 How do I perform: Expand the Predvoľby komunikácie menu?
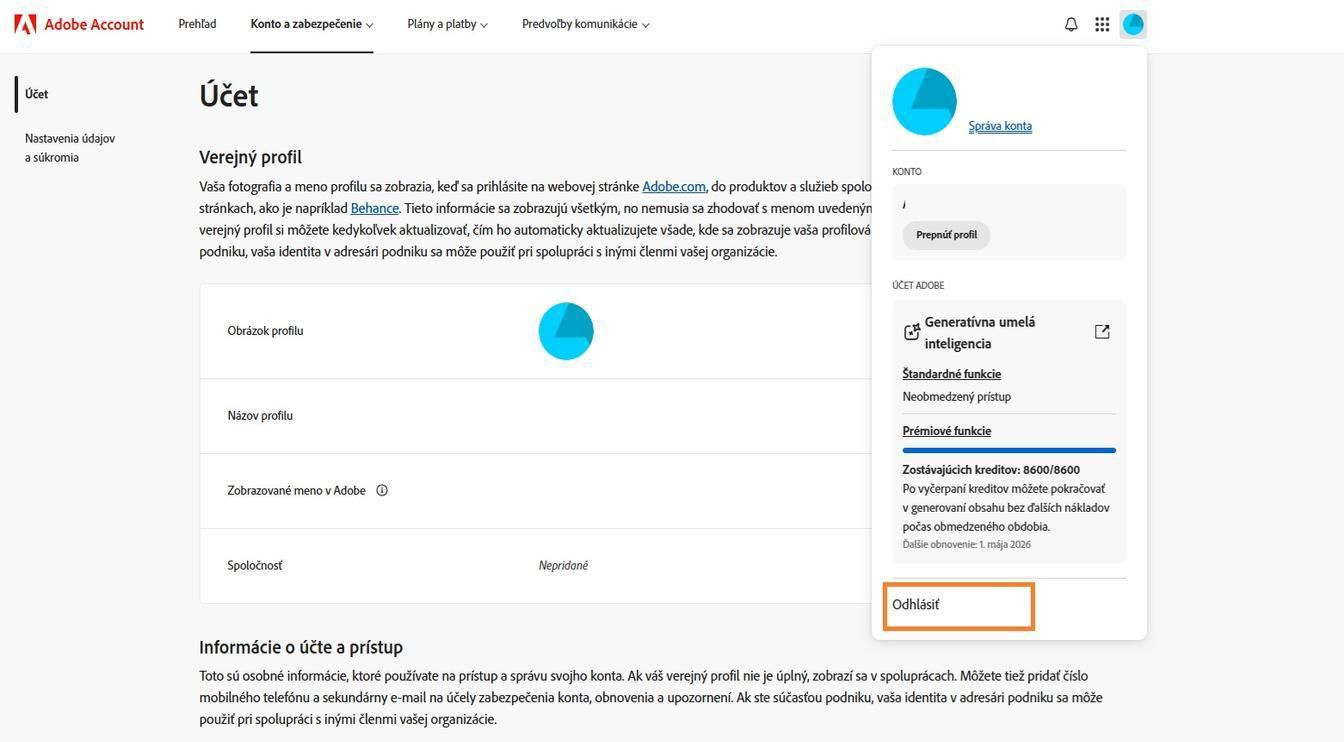pos(585,24)
